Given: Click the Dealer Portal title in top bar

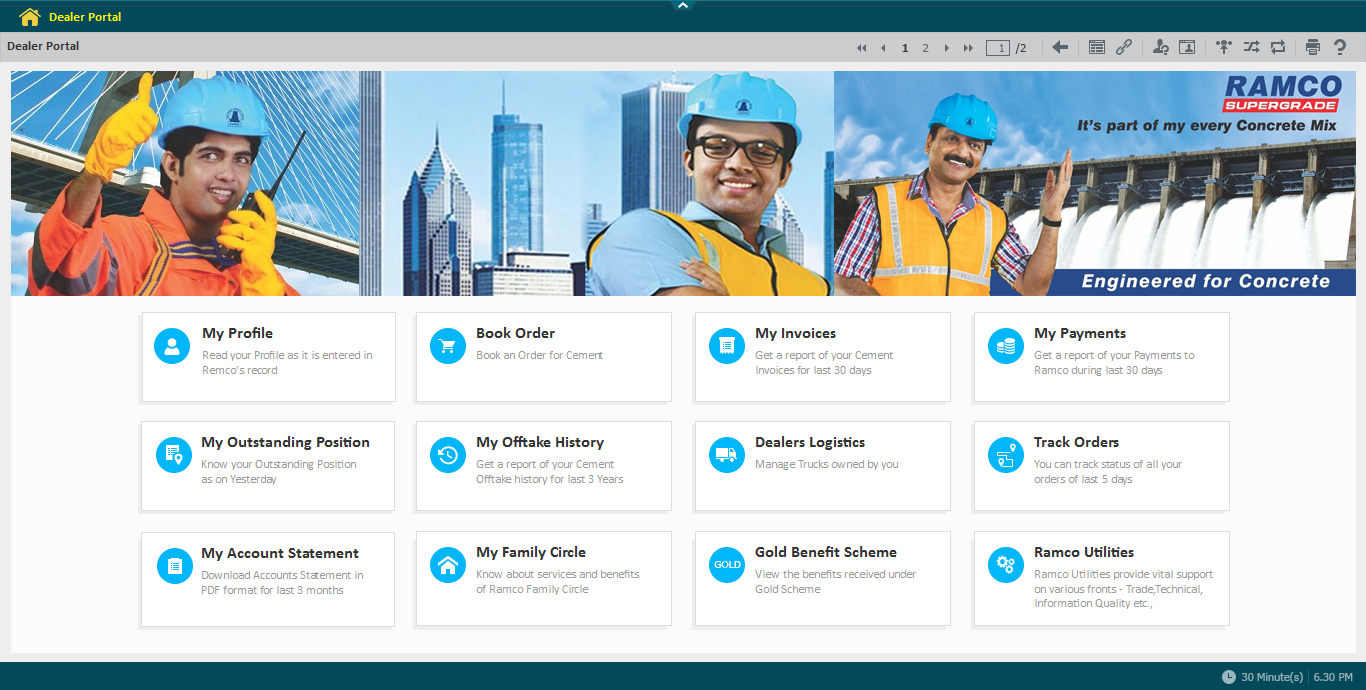Looking at the screenshot, I should click(85, 17).
